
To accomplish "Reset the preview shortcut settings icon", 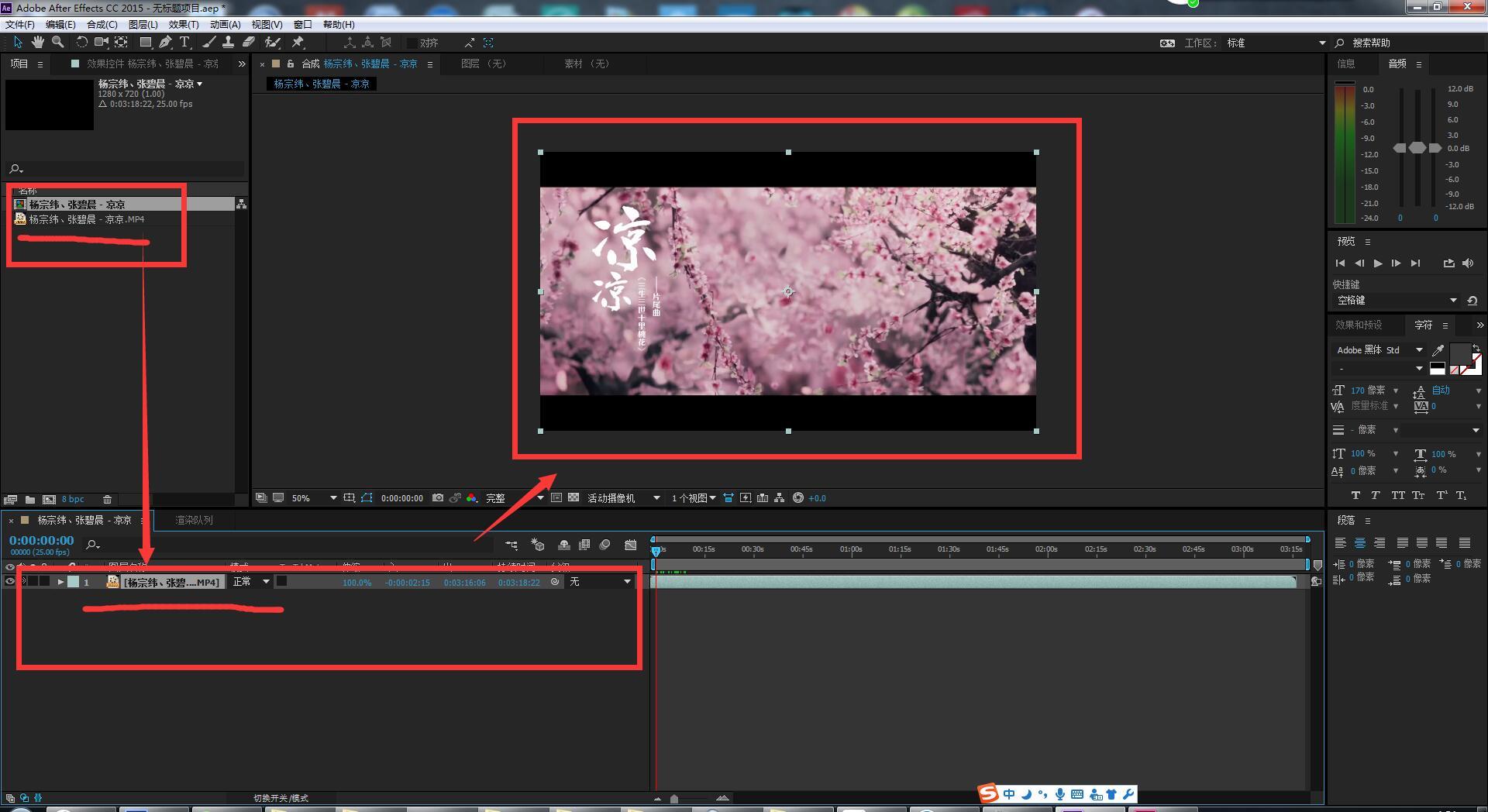I will click(1472, 301).
